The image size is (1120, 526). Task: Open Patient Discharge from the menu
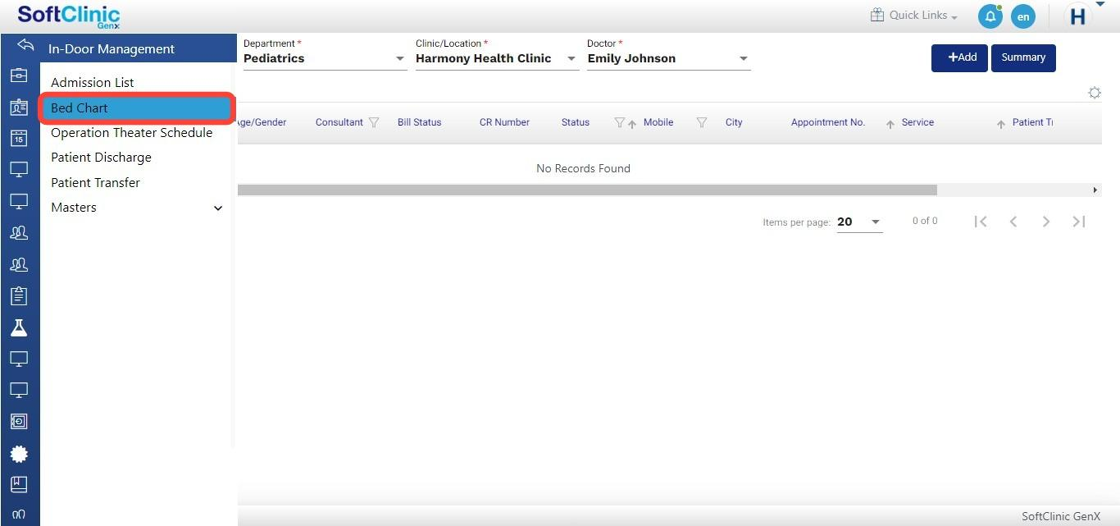(101, 158)
